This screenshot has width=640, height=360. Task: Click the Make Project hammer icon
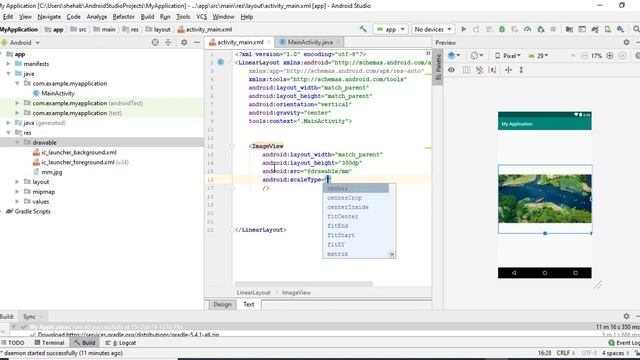coord(363,29)
